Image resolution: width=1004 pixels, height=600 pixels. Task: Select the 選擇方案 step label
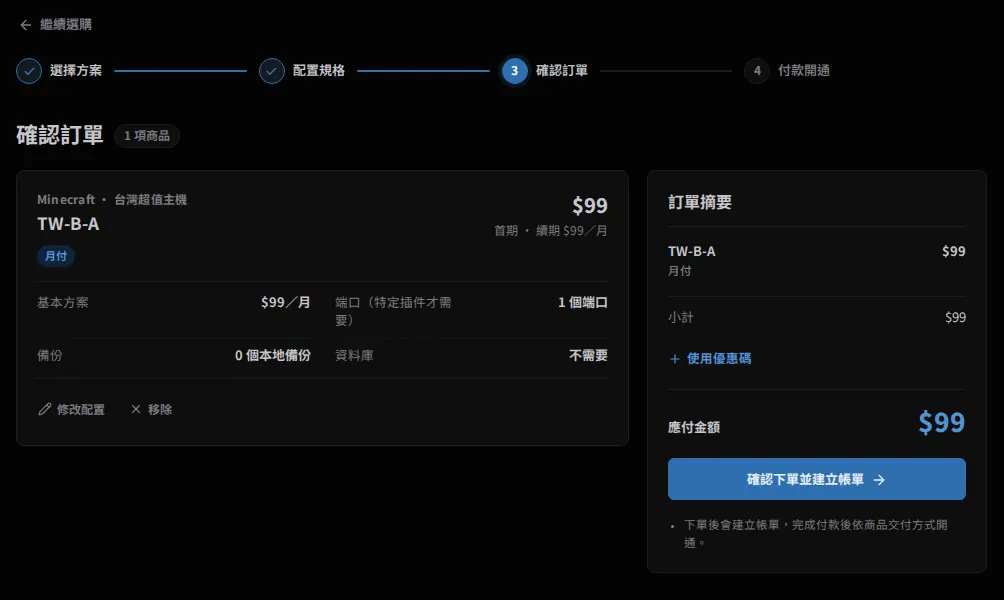76,70
